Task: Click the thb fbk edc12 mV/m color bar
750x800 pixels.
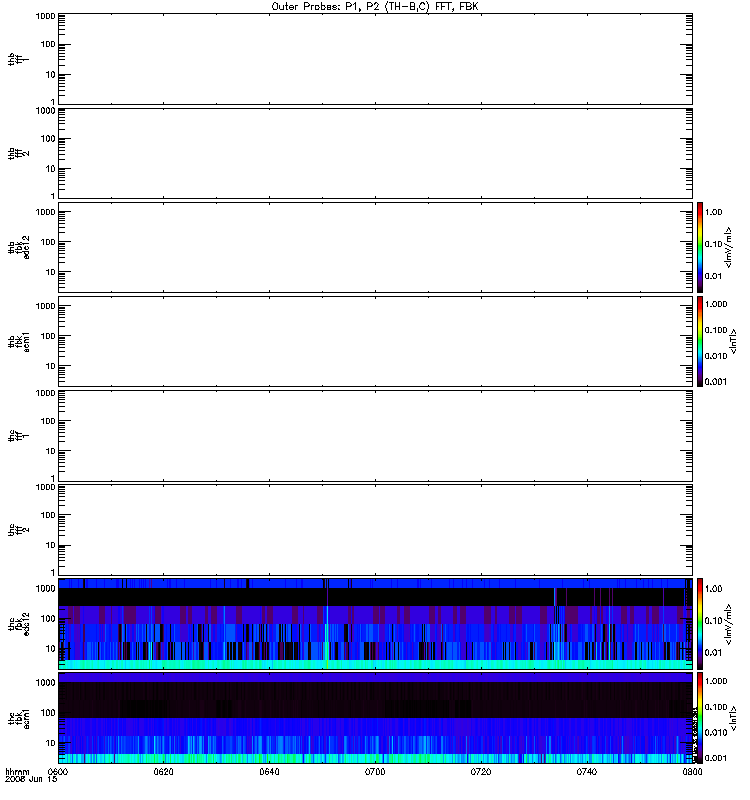Action: click(700, 247)
